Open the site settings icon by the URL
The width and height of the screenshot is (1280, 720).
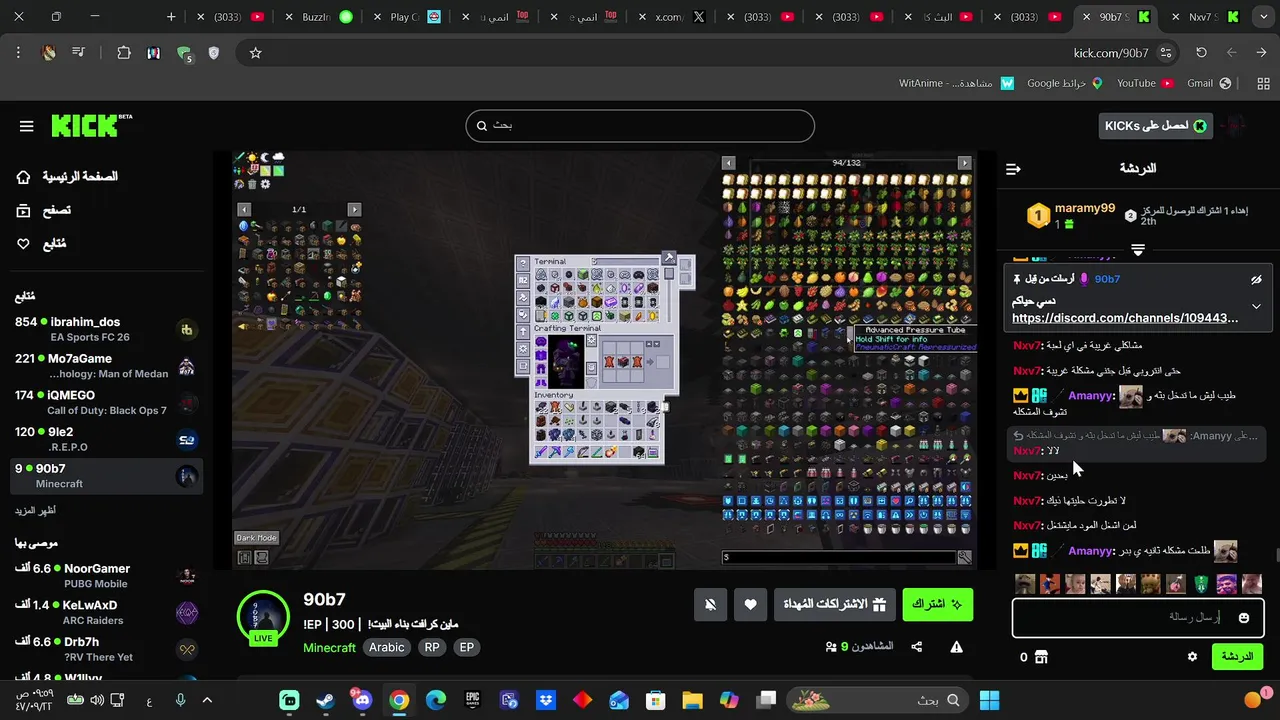tap(1166, 53)
